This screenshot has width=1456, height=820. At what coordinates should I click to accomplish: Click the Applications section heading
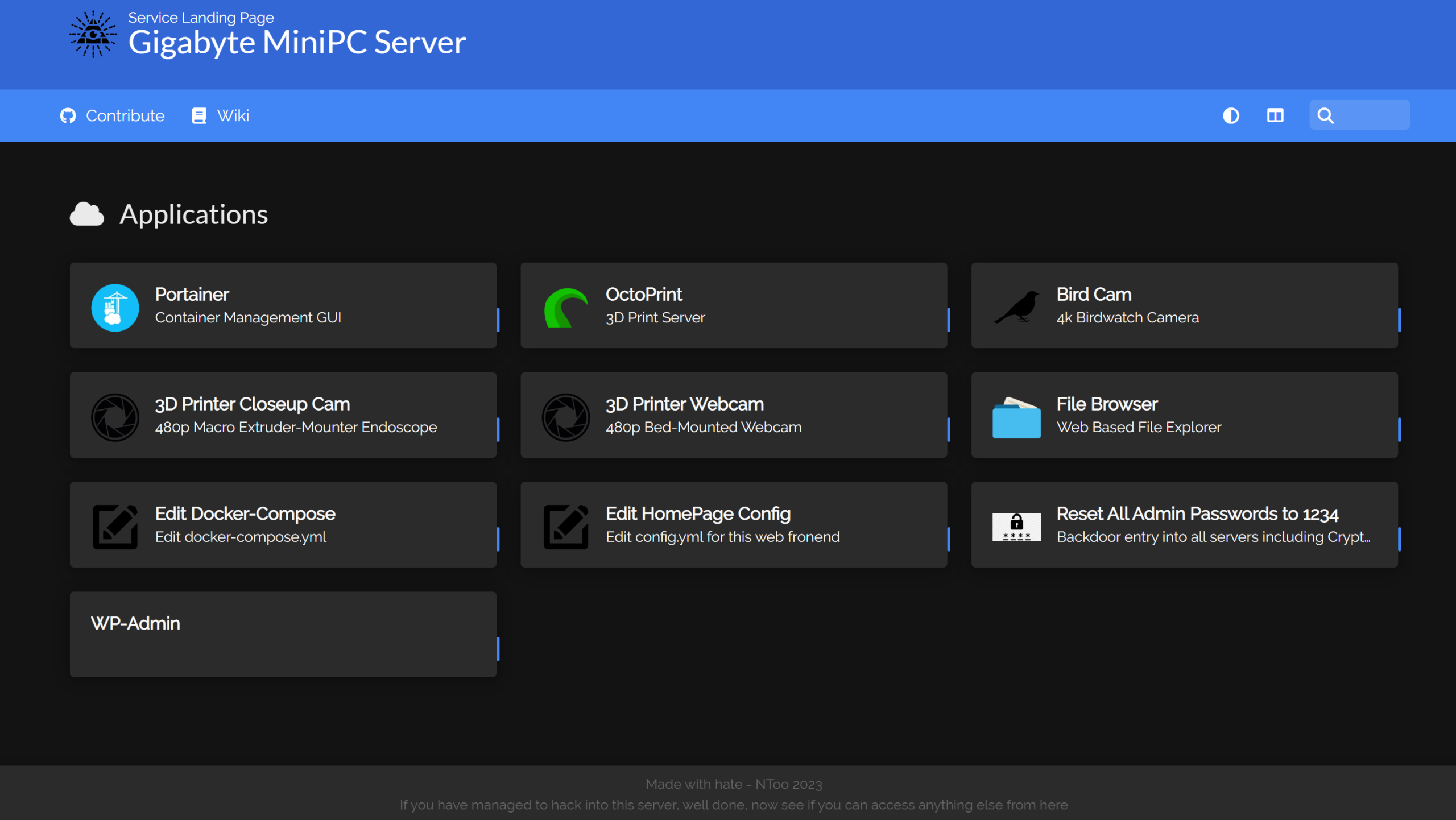(x=193, y=214)
